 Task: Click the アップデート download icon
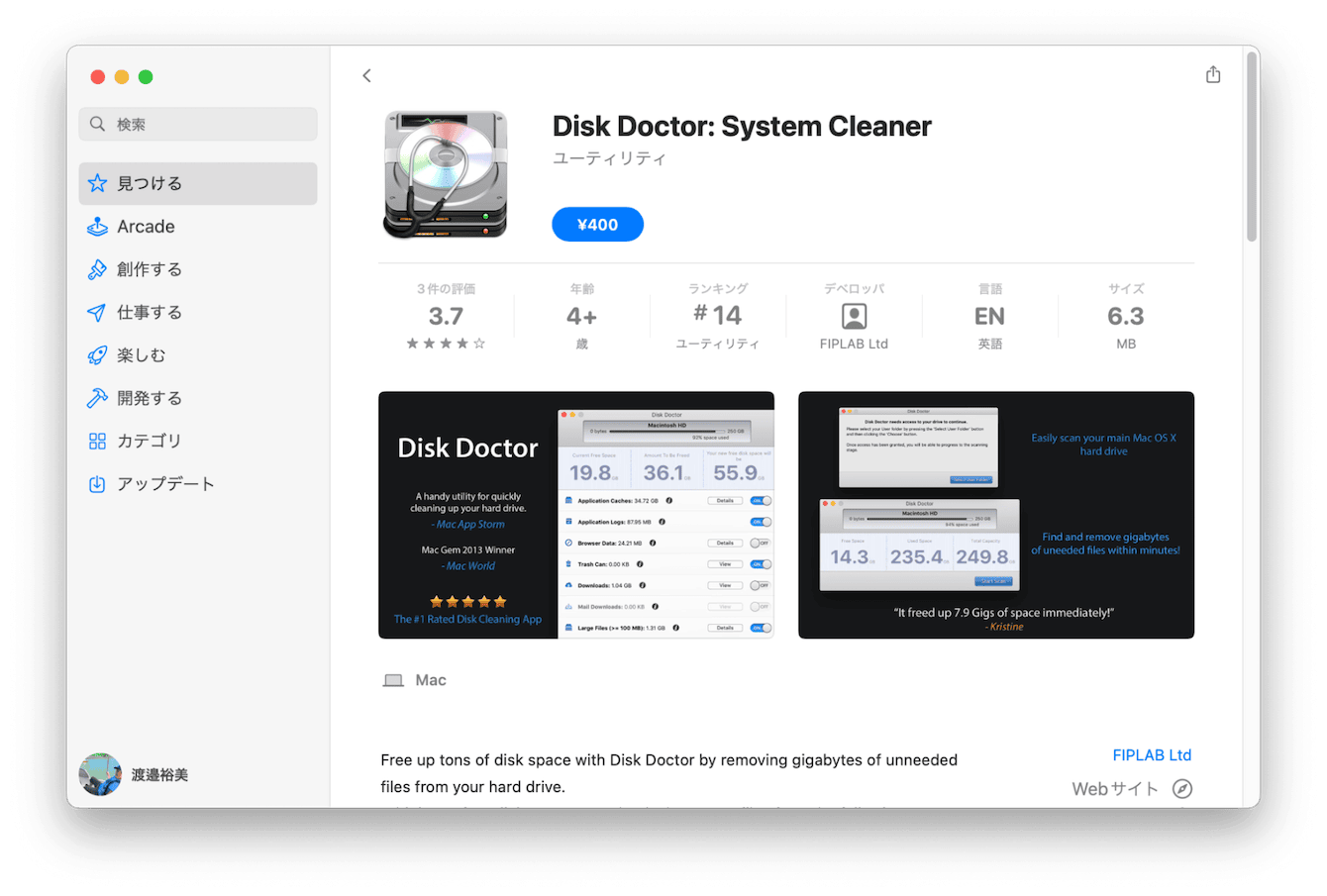point(97,484)
